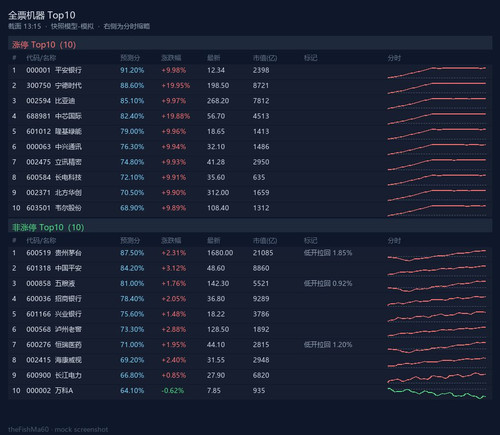Click latest price 312.00
Screen dimensions: 500x435
pos(218,193)
